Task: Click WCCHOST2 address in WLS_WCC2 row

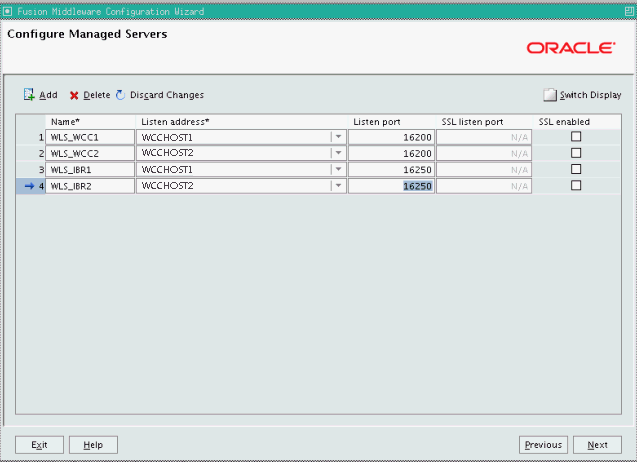Action: (x=167, y=153)
